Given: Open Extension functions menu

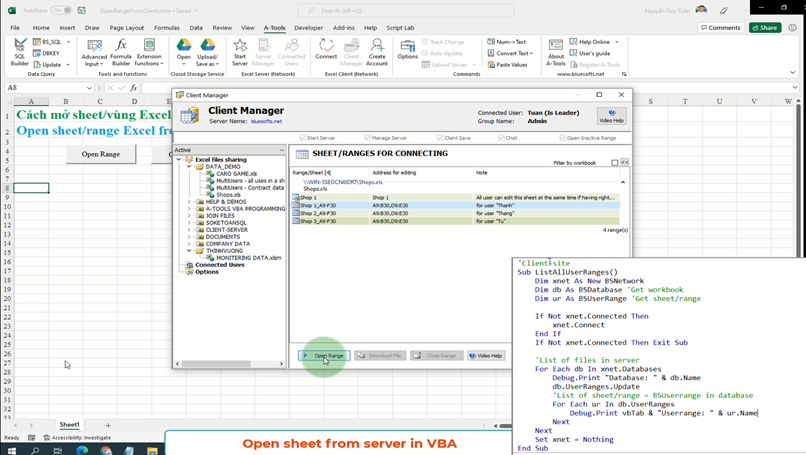Looking at the screenshot, I should click(x=149, y=52).
